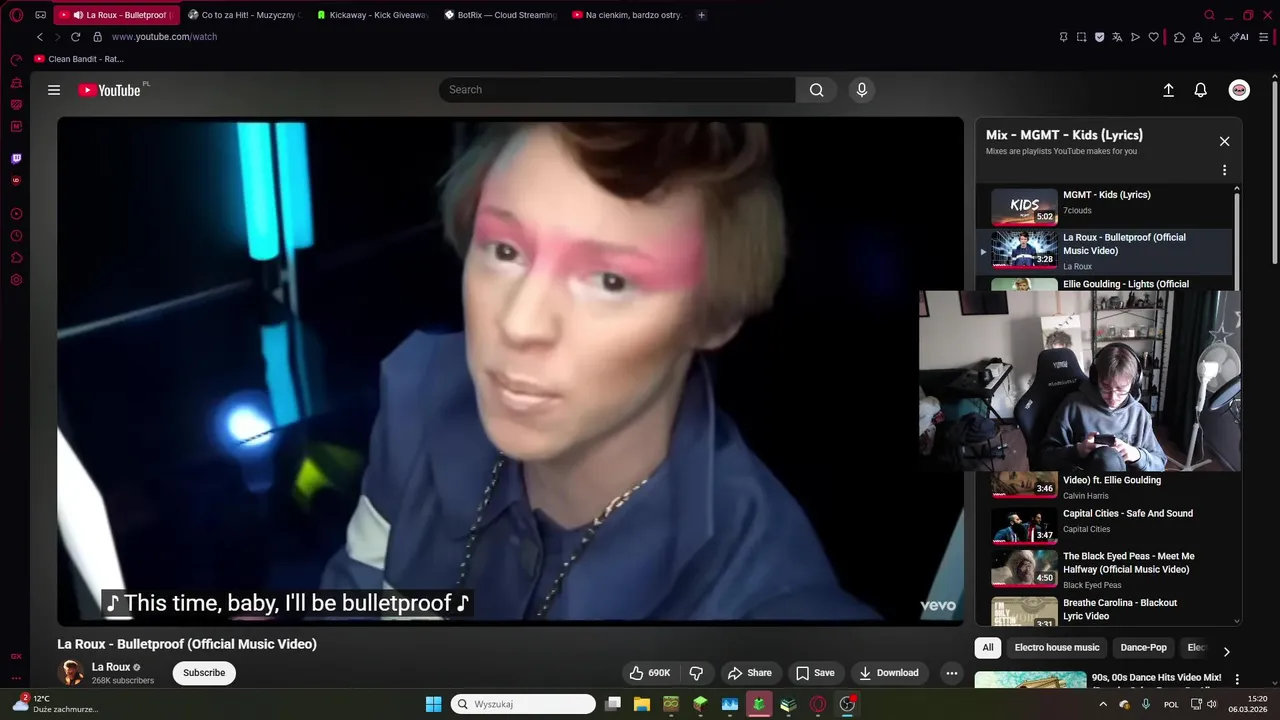Add page to bookmarks heart icon
Screen dimensions: 1280x720
[x=1153, y=37]
